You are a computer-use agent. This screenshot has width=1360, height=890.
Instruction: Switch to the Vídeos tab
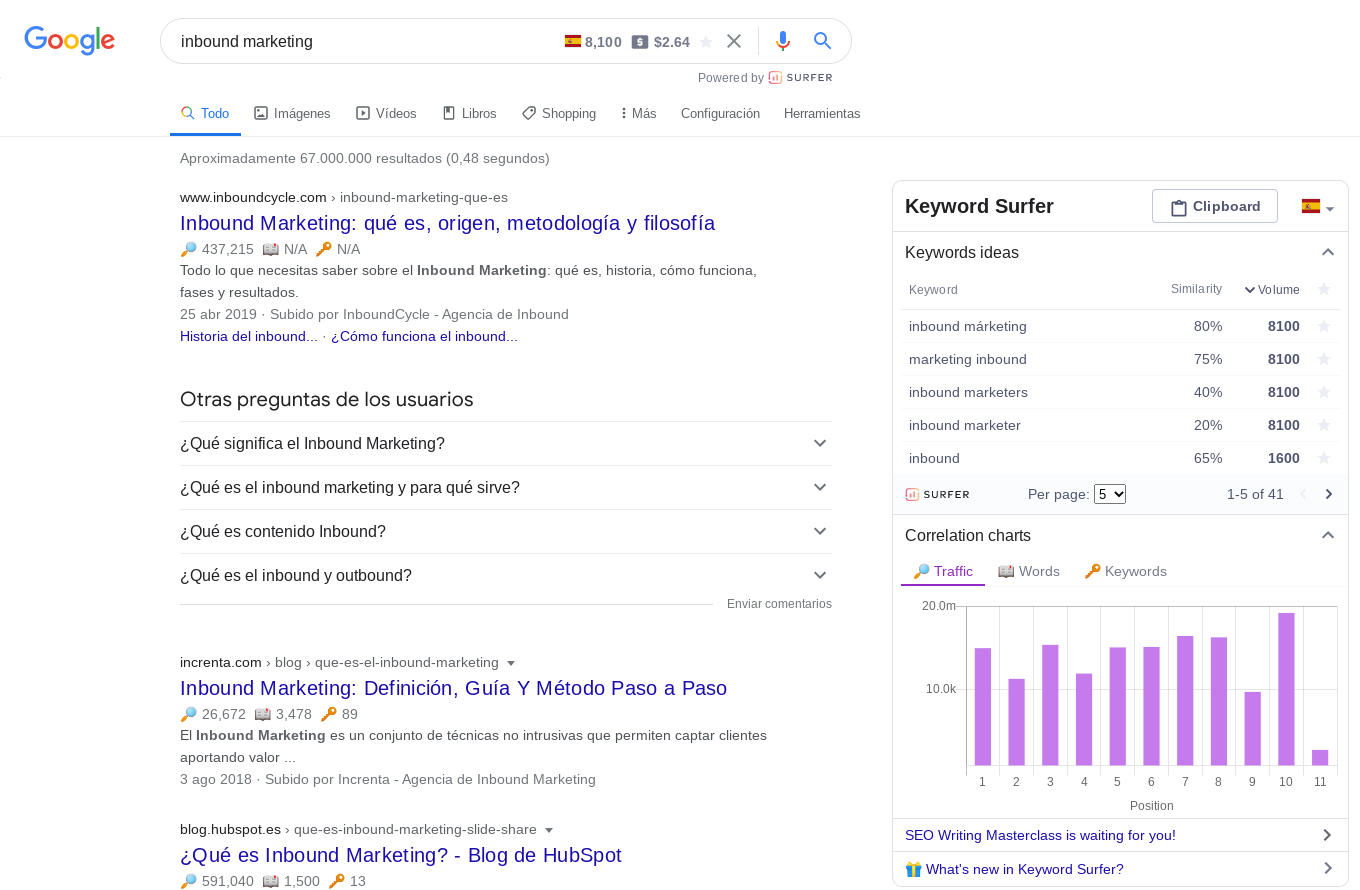(x=386, y=114)
